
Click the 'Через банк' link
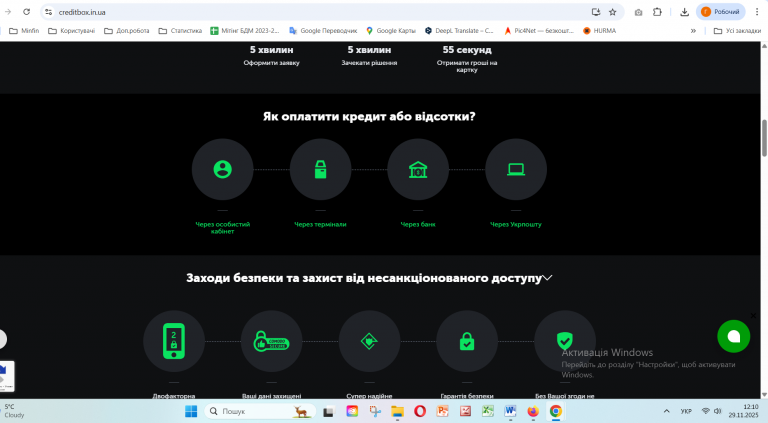tap(418, 224)
